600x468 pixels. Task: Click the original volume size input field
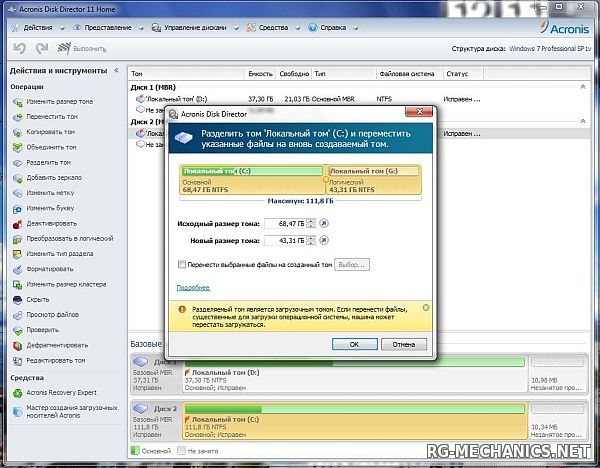tap(285, 223)
